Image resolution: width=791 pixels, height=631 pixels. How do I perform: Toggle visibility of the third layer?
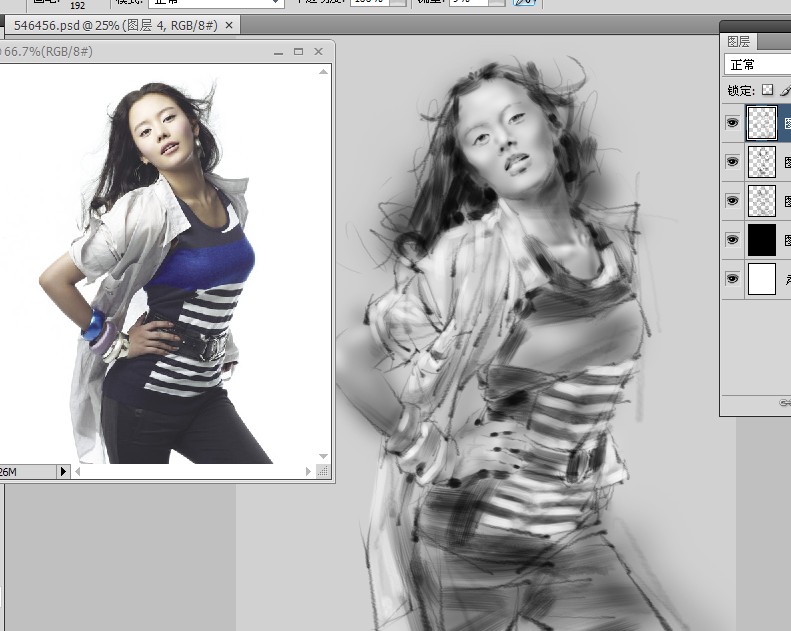[x=732, y=201]
